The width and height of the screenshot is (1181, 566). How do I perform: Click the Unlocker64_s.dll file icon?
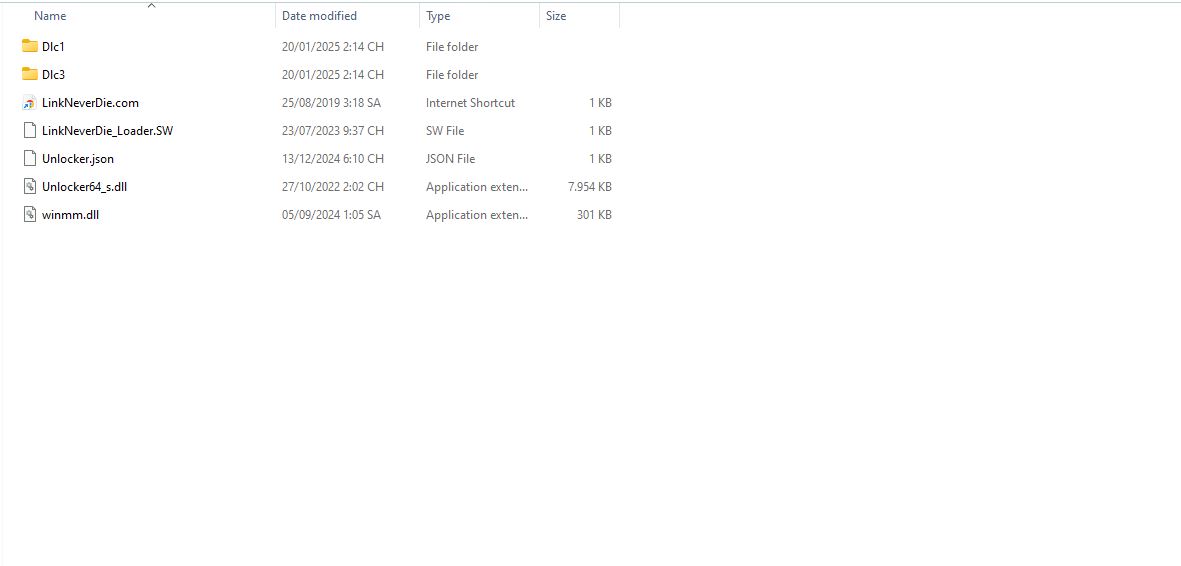tap(29, 186)
